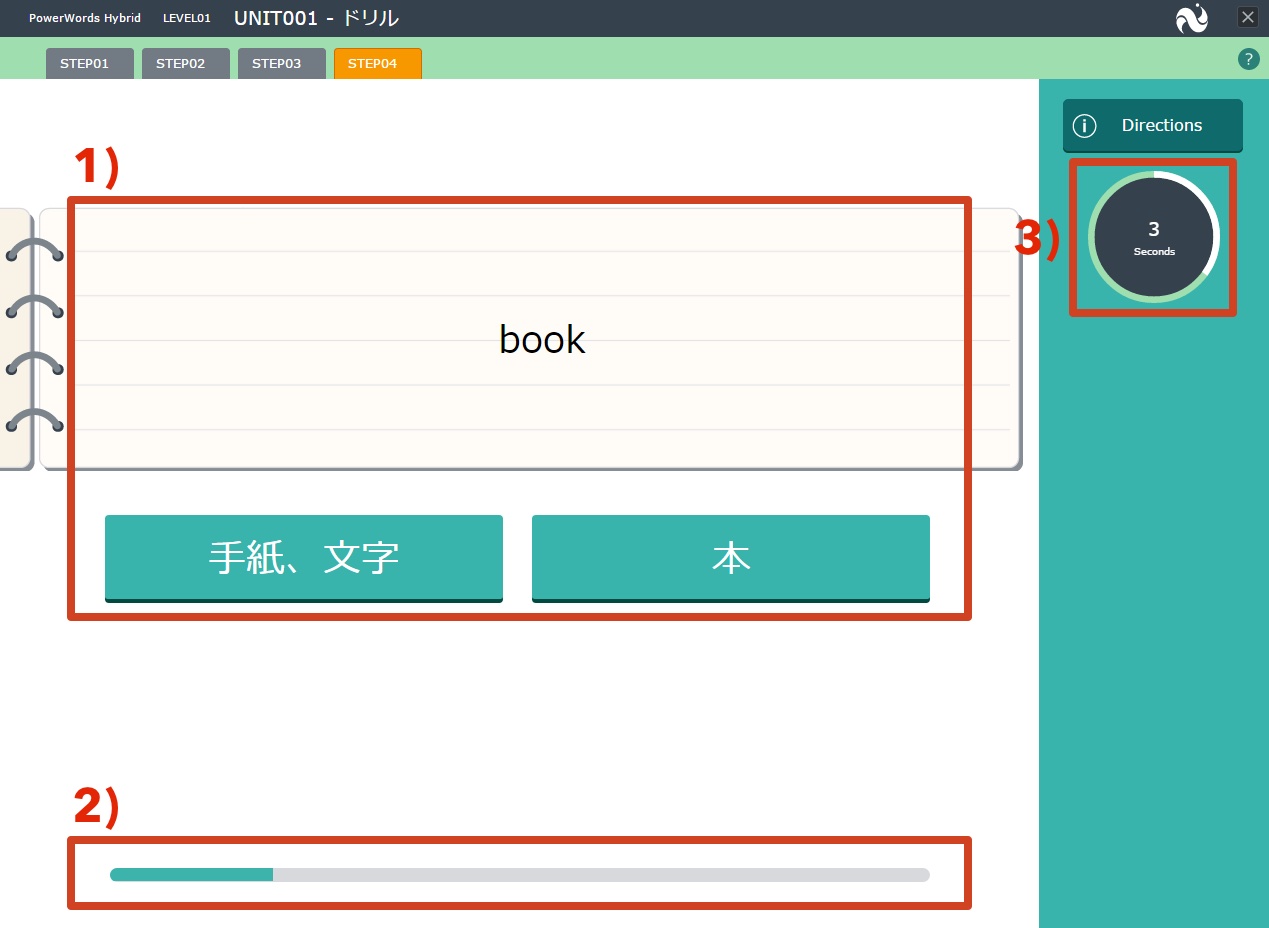
Task: Switch to the STEP02 tab
Action: click(x=185, y=64)
